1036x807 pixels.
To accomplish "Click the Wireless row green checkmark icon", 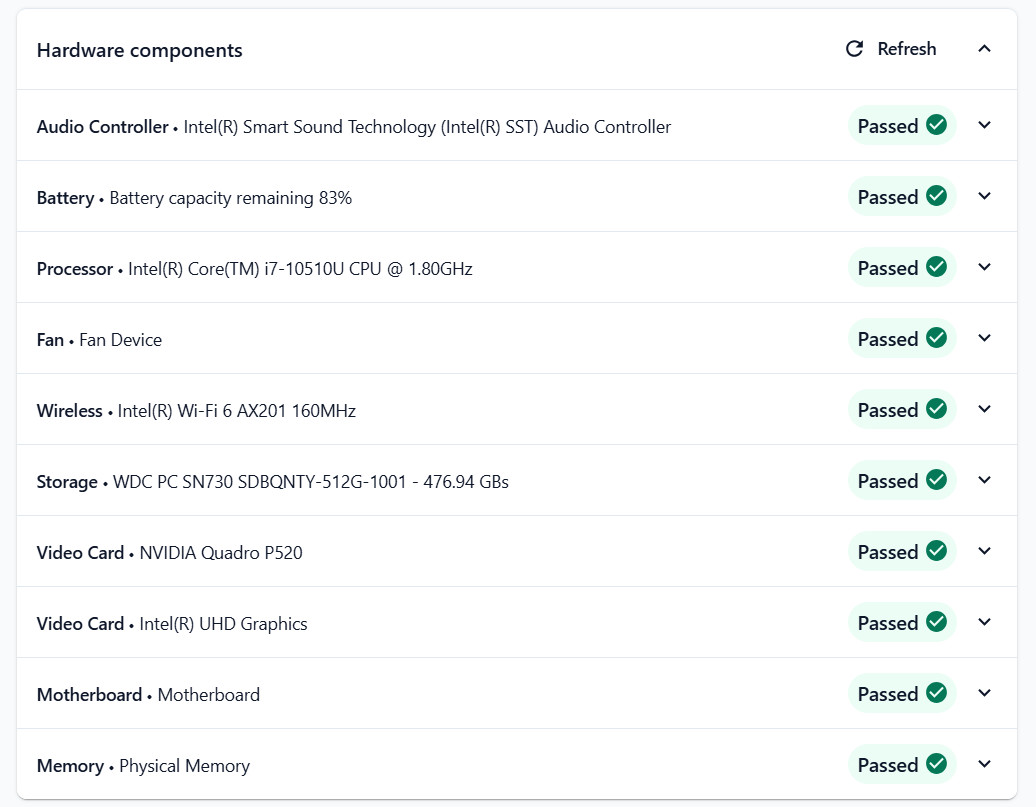I will (x=936, y=409).
